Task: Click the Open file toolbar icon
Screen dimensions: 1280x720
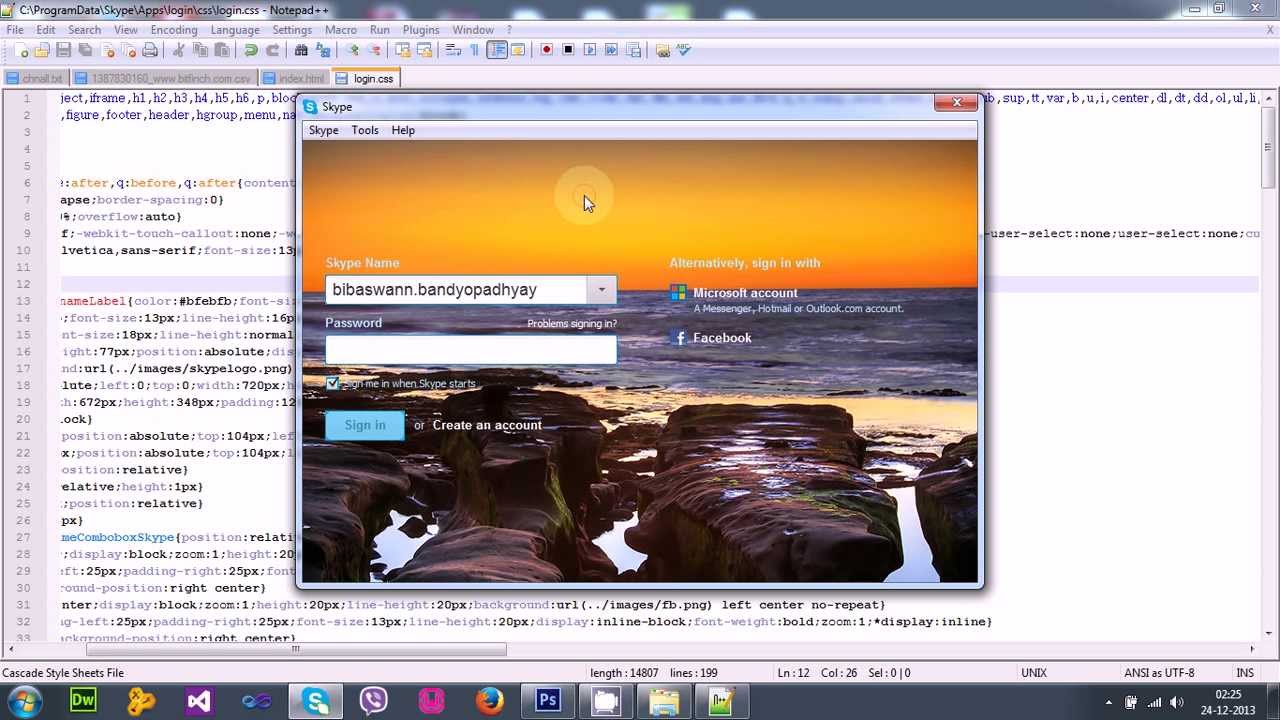Action: coord(42,50)
